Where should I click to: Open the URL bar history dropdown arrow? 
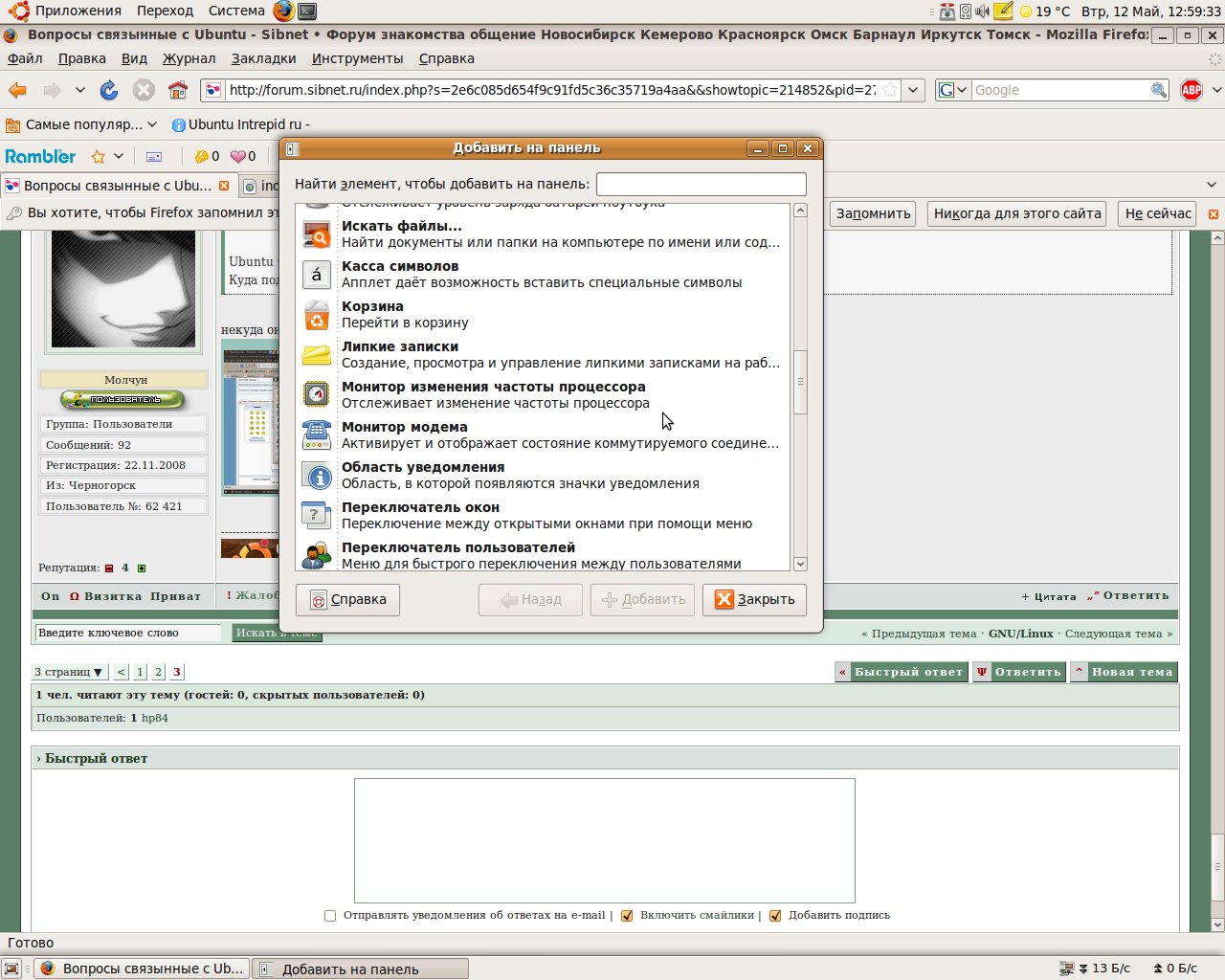tap(914, 90)
